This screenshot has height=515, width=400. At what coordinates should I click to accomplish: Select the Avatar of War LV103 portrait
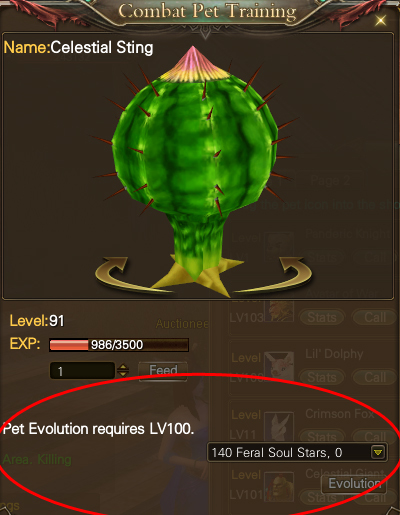[x=279, y=311]
